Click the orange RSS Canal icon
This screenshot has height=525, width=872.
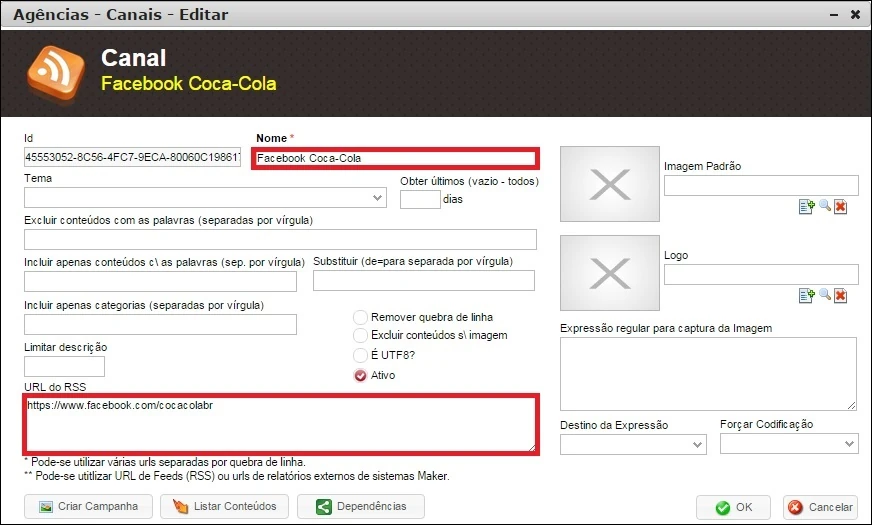click(x=56, y=74)
